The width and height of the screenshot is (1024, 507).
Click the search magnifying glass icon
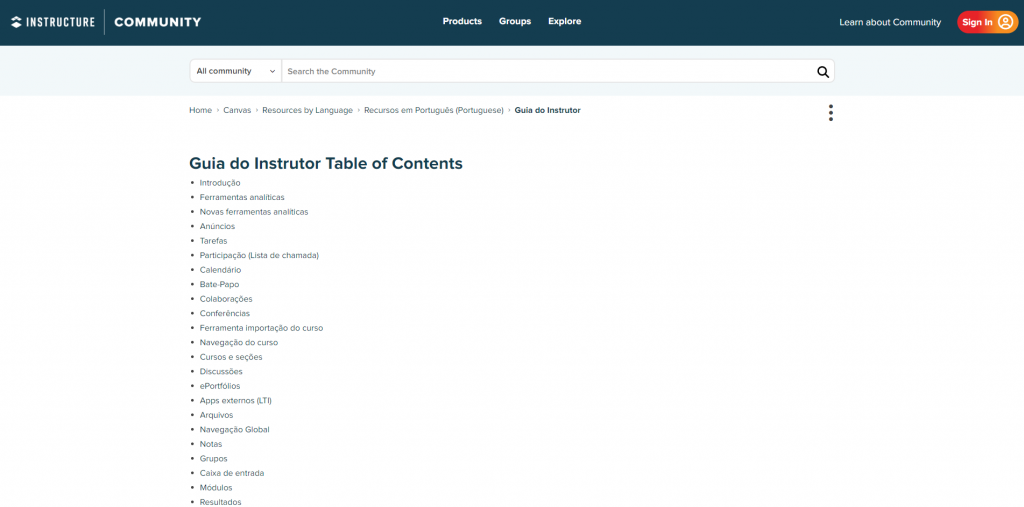(x=822, y=72)
